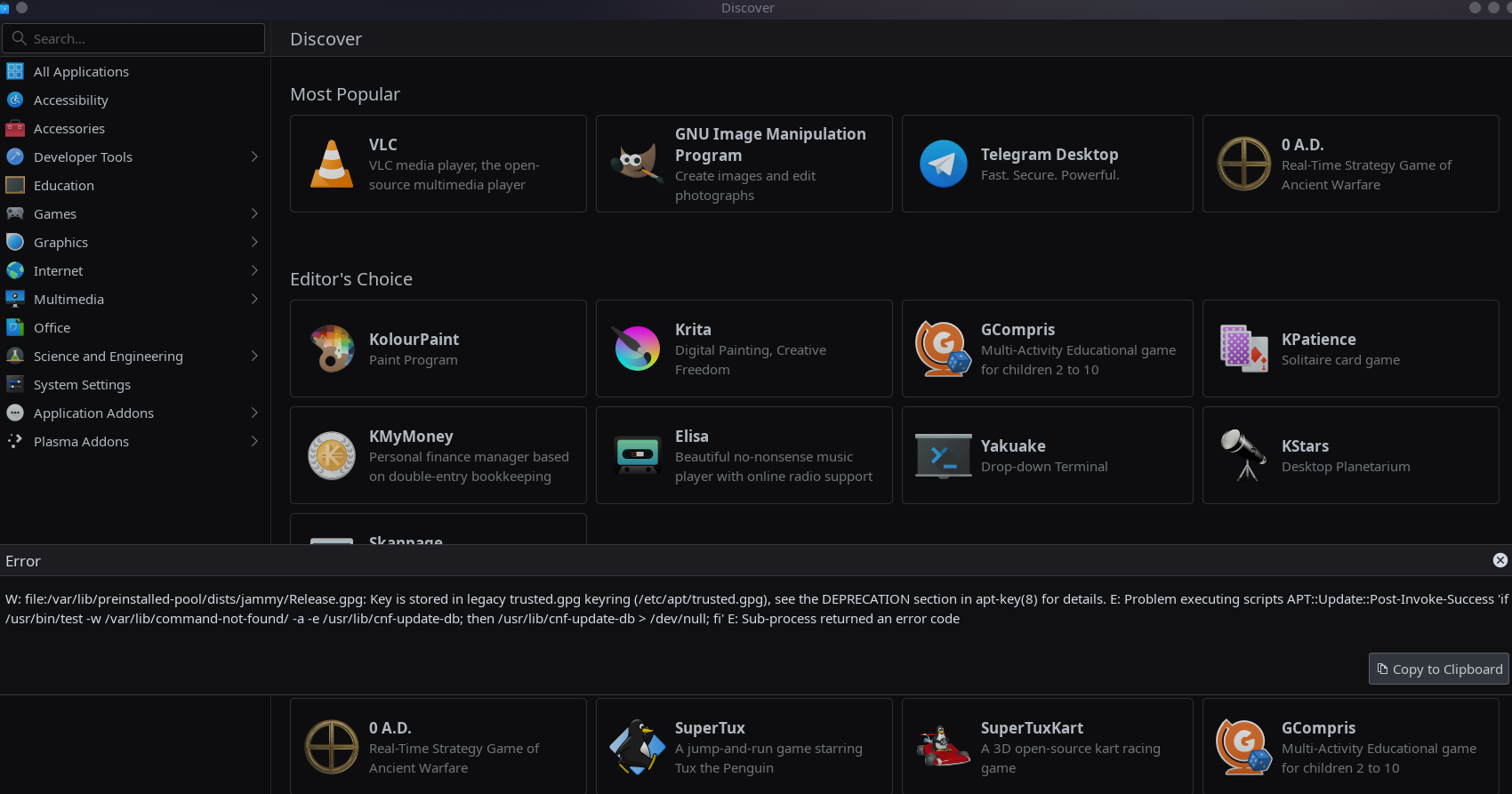Click the Multimedia category icon
This screenshot has width=1512, height=794.
click(x=15, y=299)
